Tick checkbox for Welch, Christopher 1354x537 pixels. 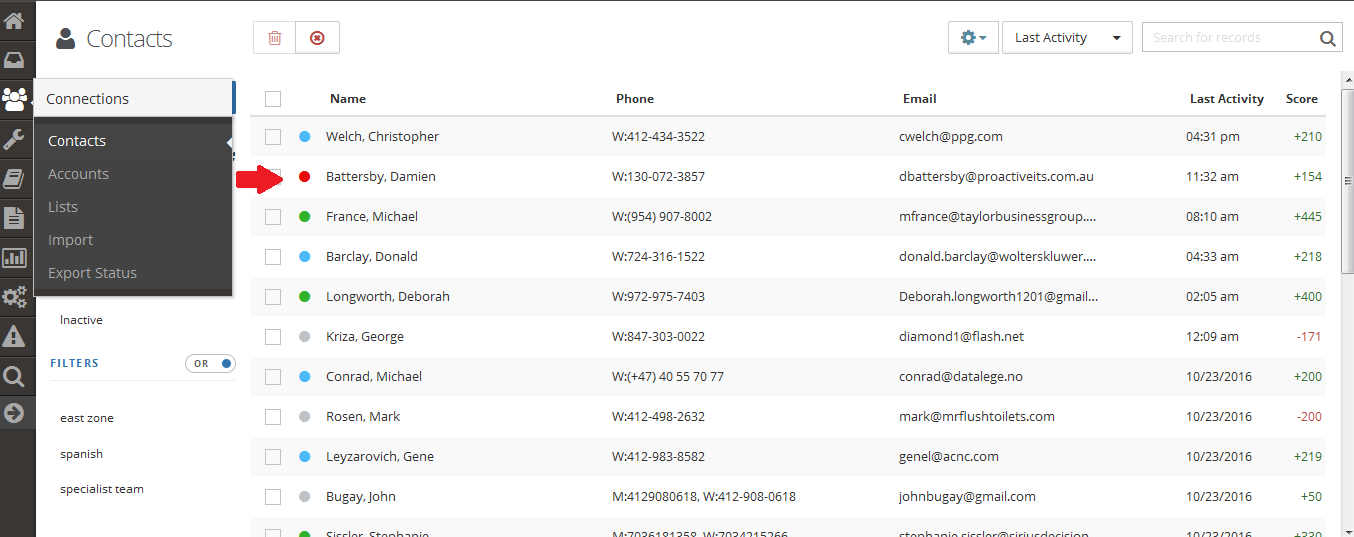[273, 137]
